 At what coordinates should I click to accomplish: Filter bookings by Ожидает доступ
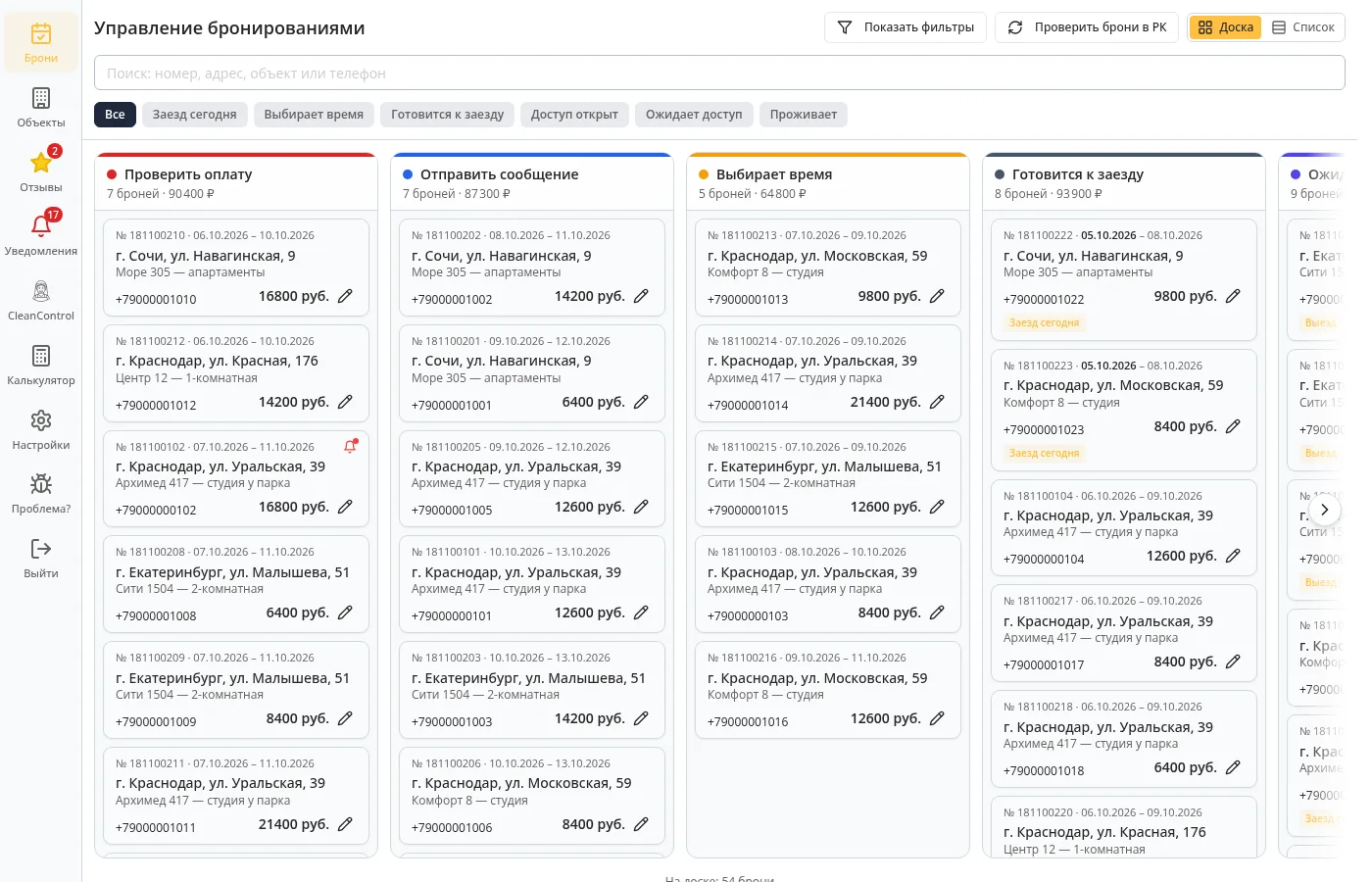pos(694,115)
